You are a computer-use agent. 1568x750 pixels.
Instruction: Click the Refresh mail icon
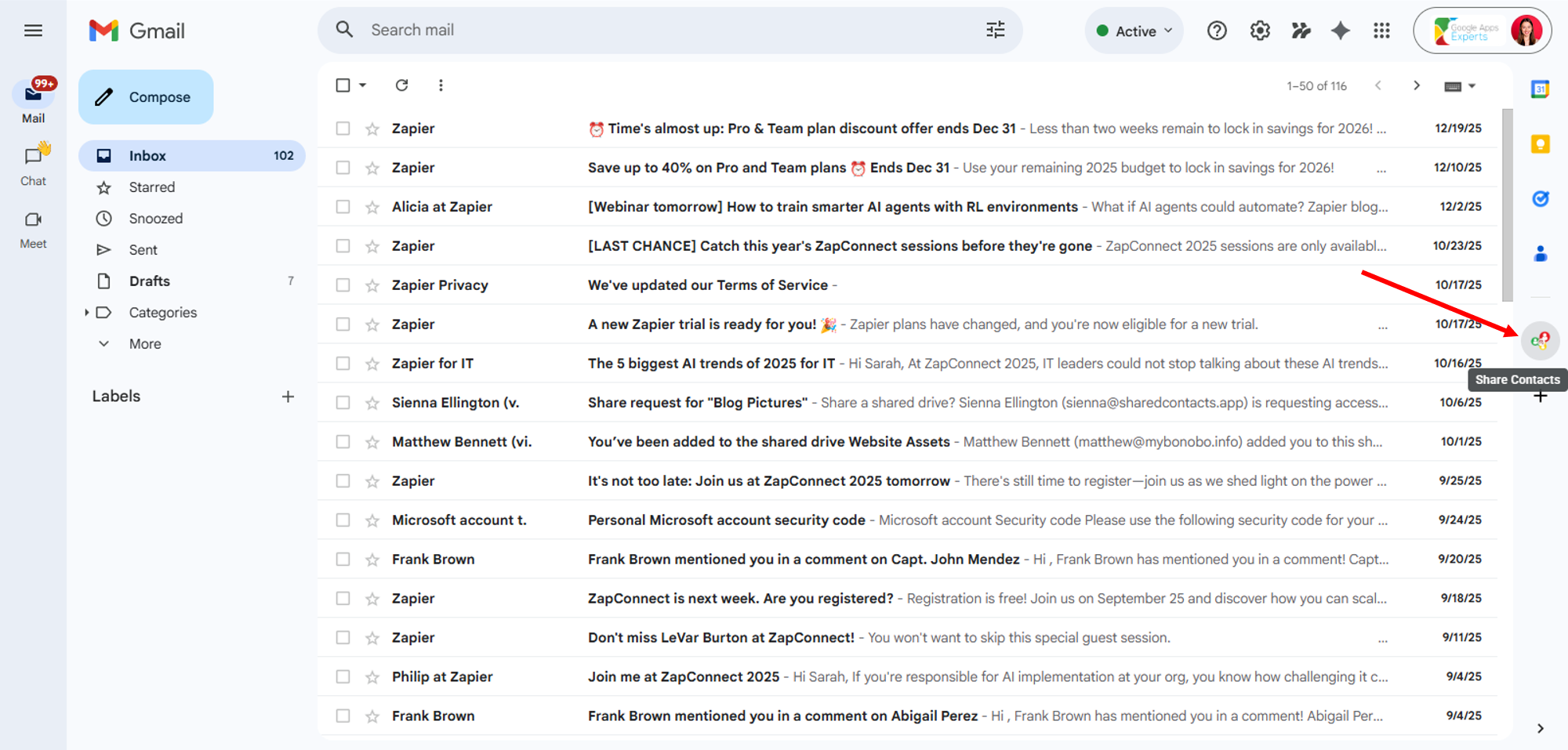401,85
